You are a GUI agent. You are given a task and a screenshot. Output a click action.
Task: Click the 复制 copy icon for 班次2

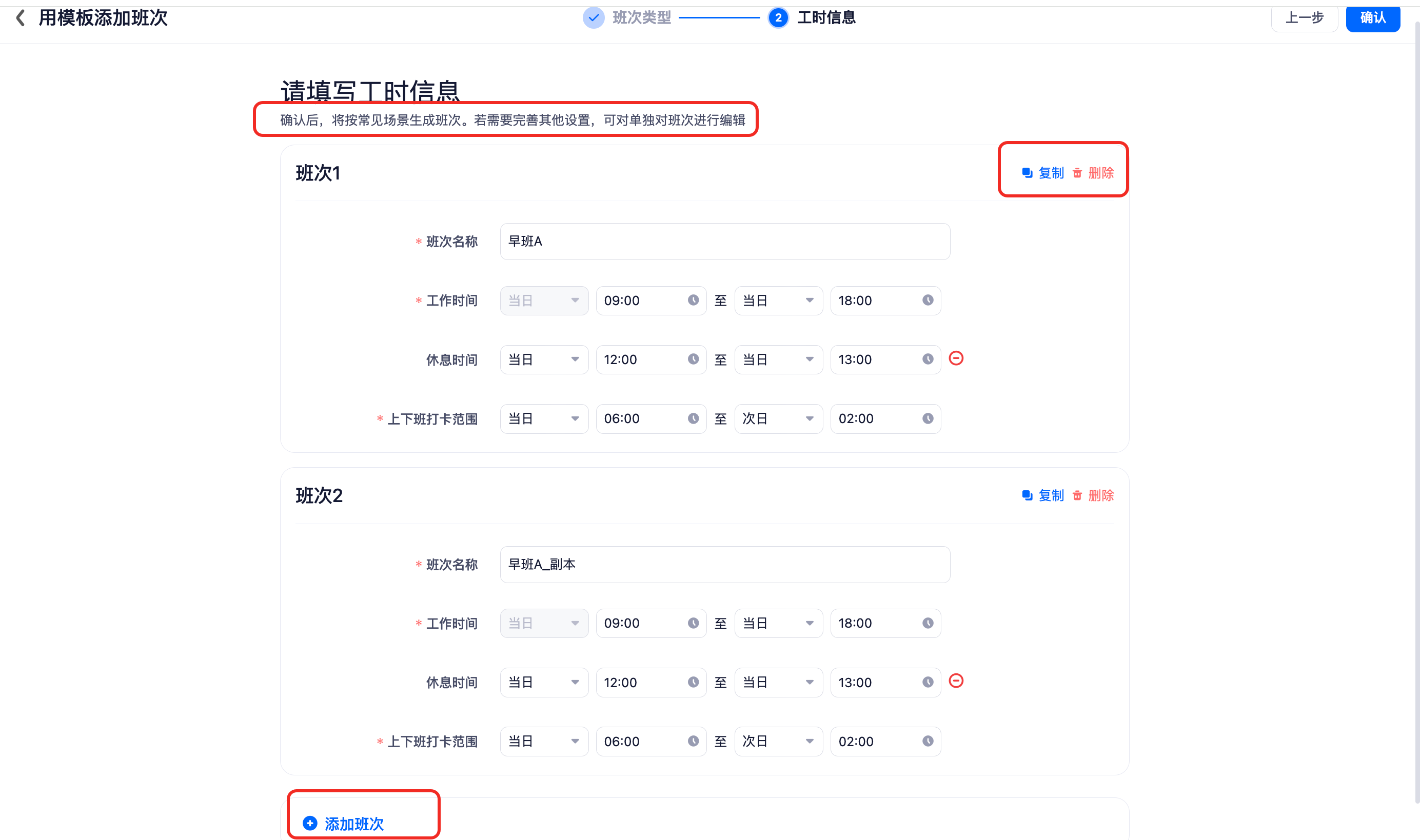(1027, 495)
